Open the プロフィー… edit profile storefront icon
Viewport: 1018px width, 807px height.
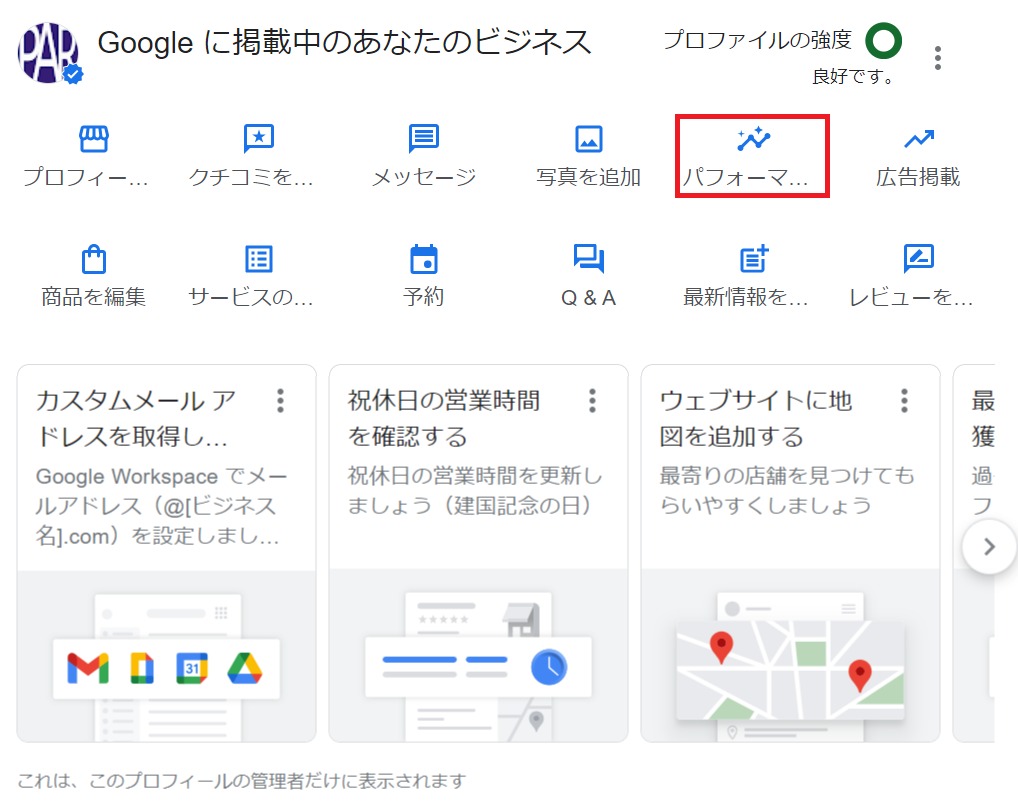coord(93,138)
